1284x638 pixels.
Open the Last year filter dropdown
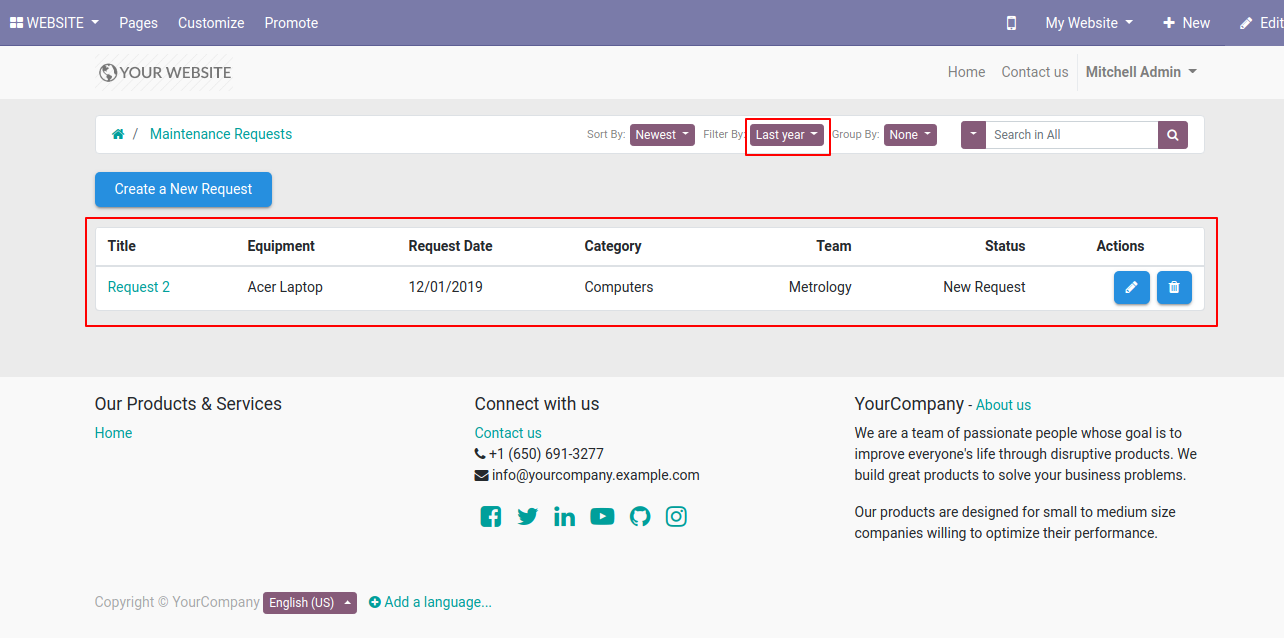(787, 135)
